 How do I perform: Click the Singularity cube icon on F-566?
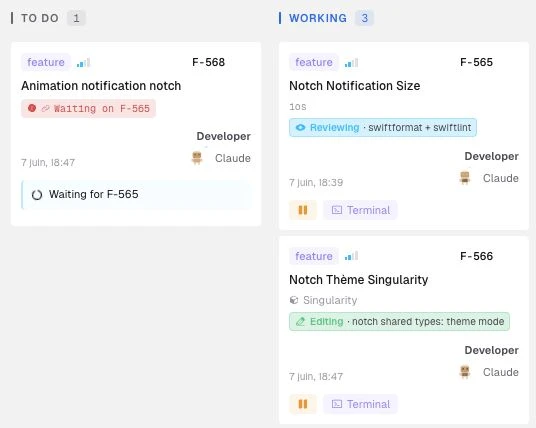294,300
